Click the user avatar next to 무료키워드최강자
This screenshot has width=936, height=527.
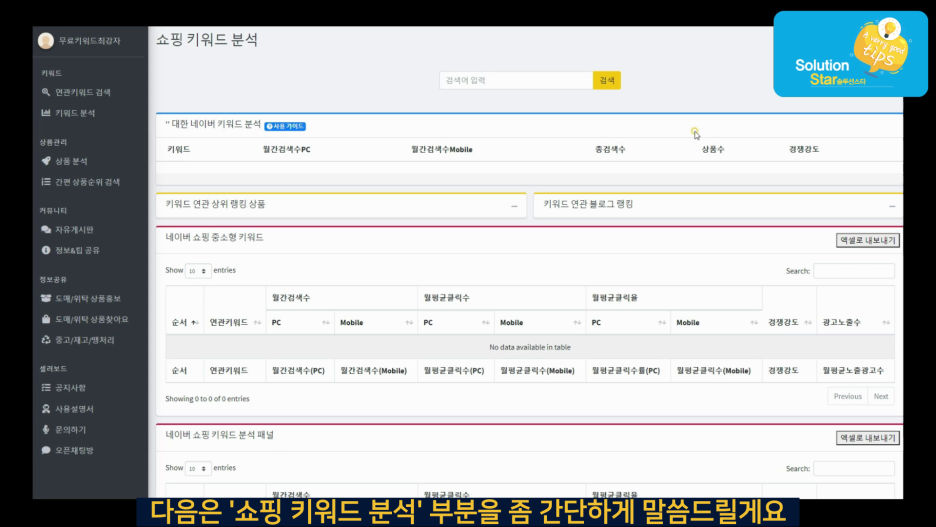pyautogui.click(x=46, y=41)
